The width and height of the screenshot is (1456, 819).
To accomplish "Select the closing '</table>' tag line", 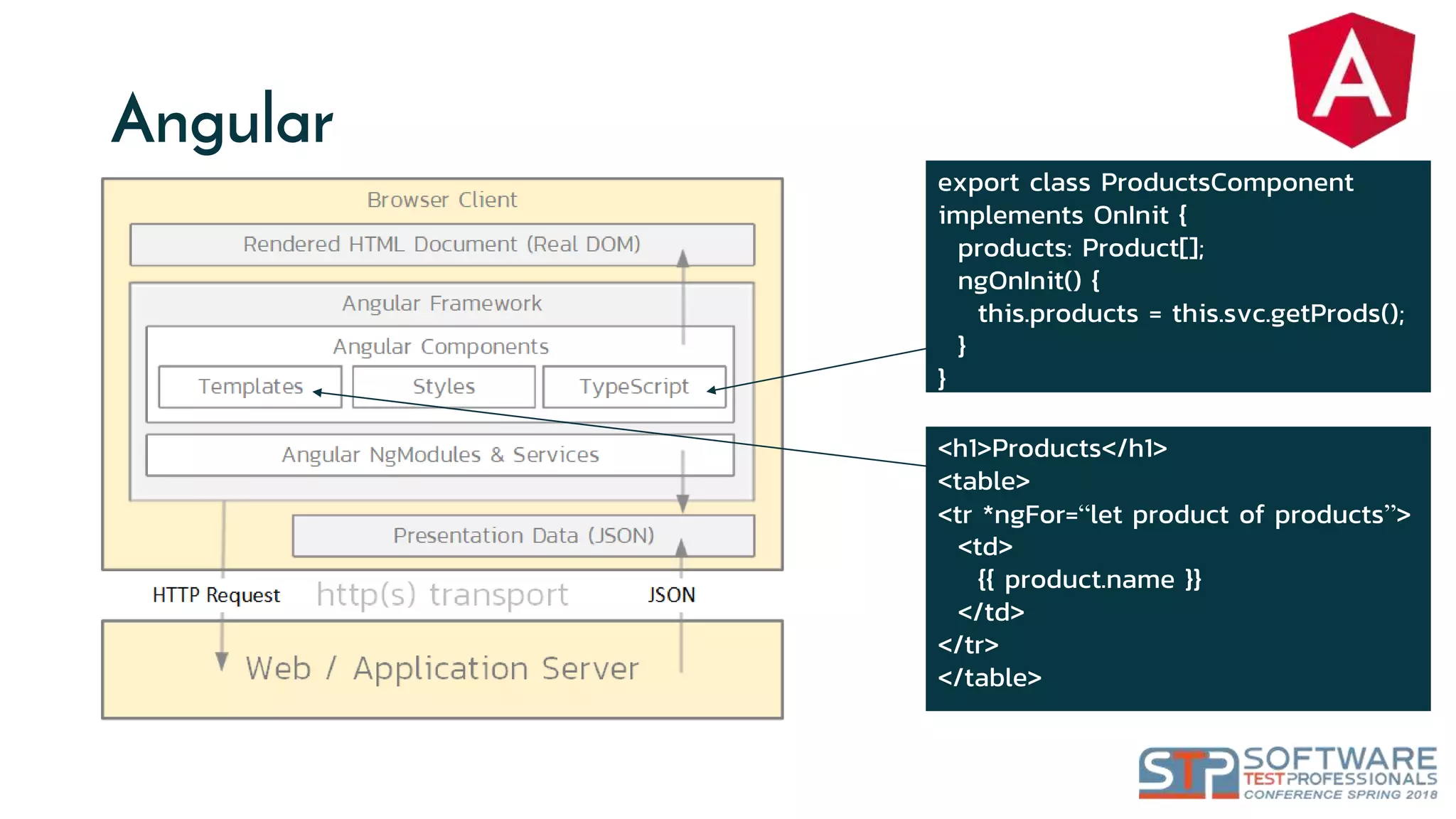I will [990, 678].
